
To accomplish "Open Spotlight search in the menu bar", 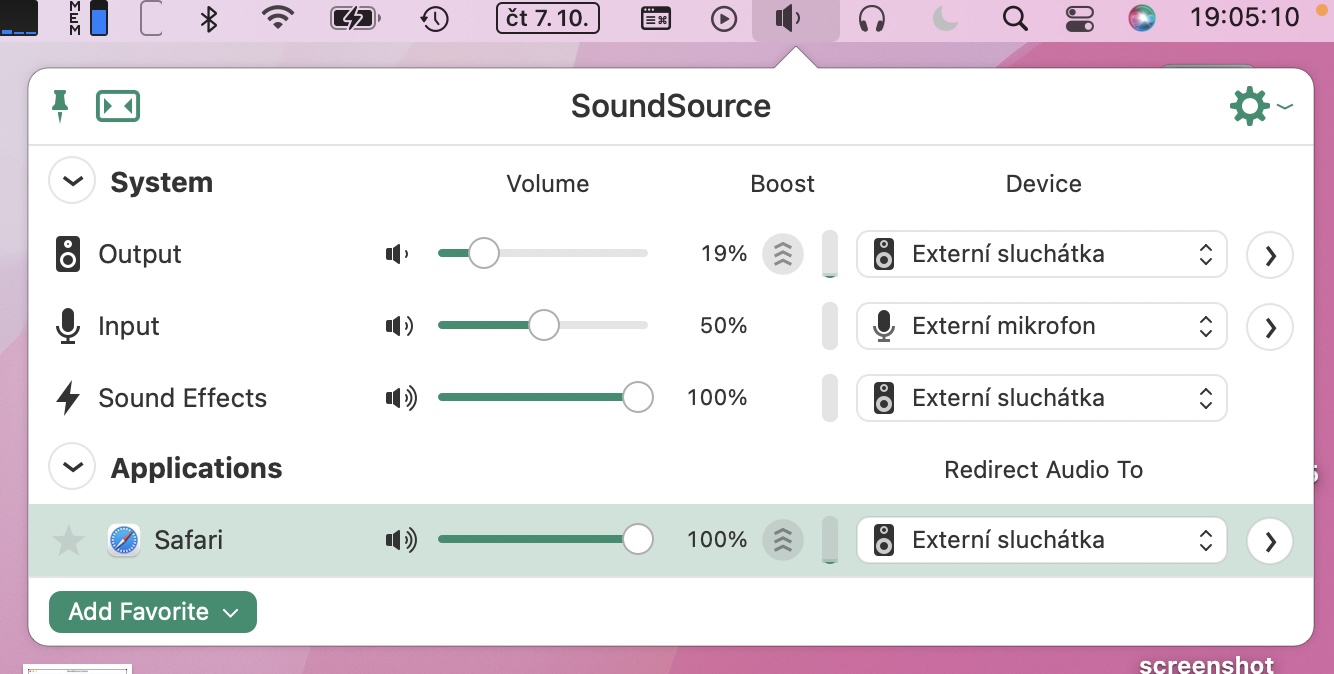I will (1015, 19).
